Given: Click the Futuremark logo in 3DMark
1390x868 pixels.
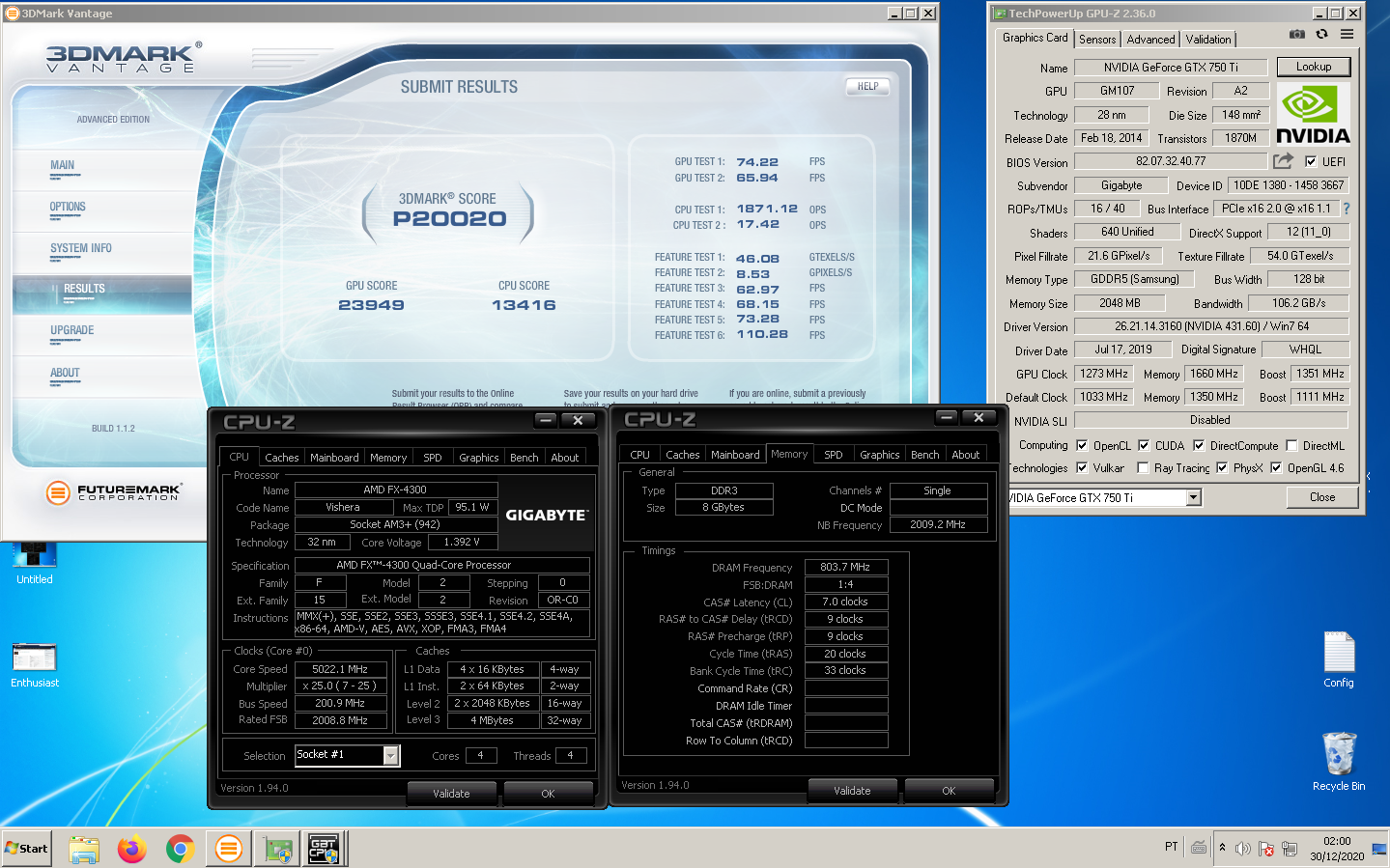Looking at the screenshot, I should pos(113,492).
